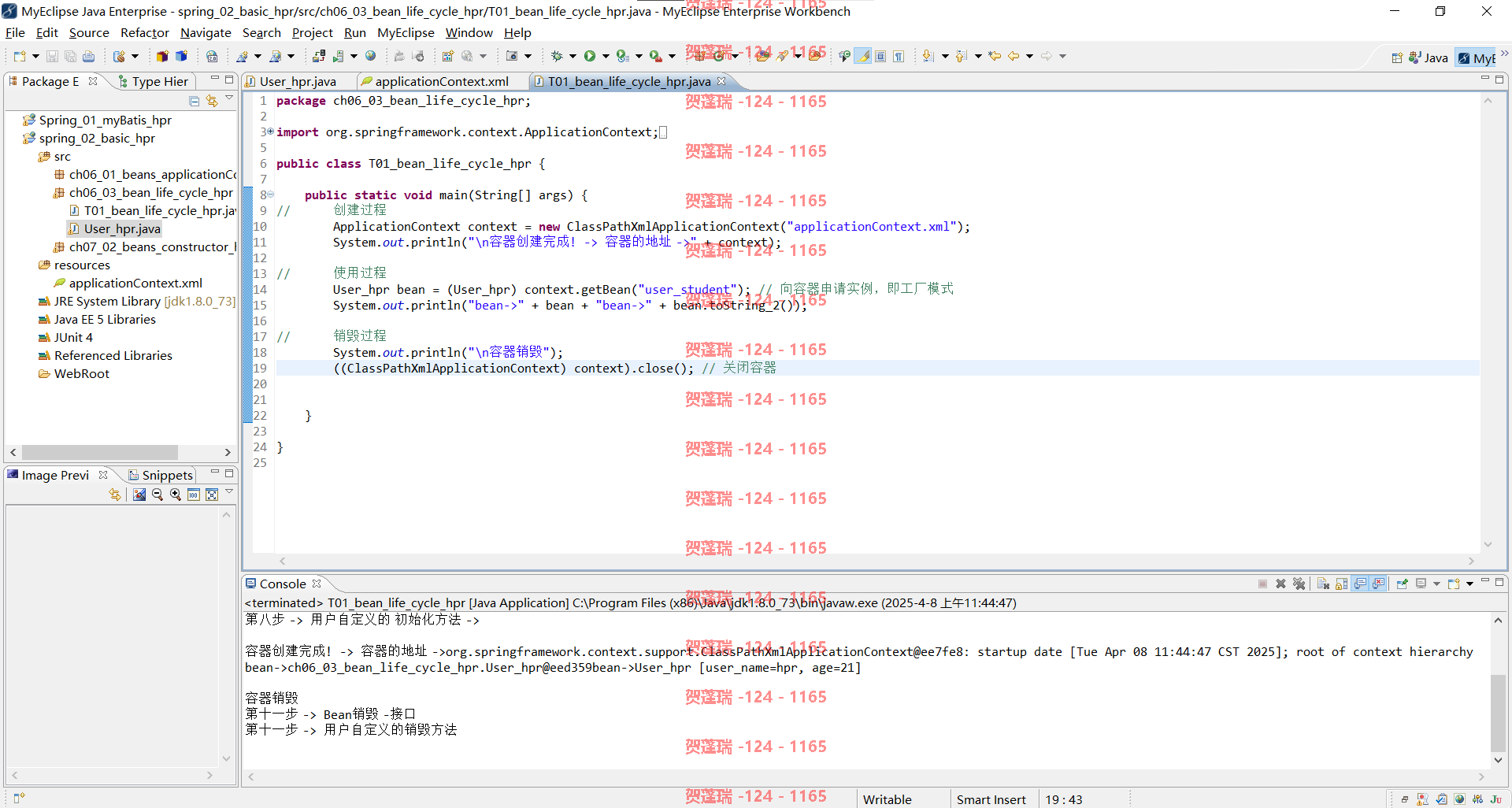Click line 19 code in editor
1512x808 pixels.
click(x=554, y=368)
